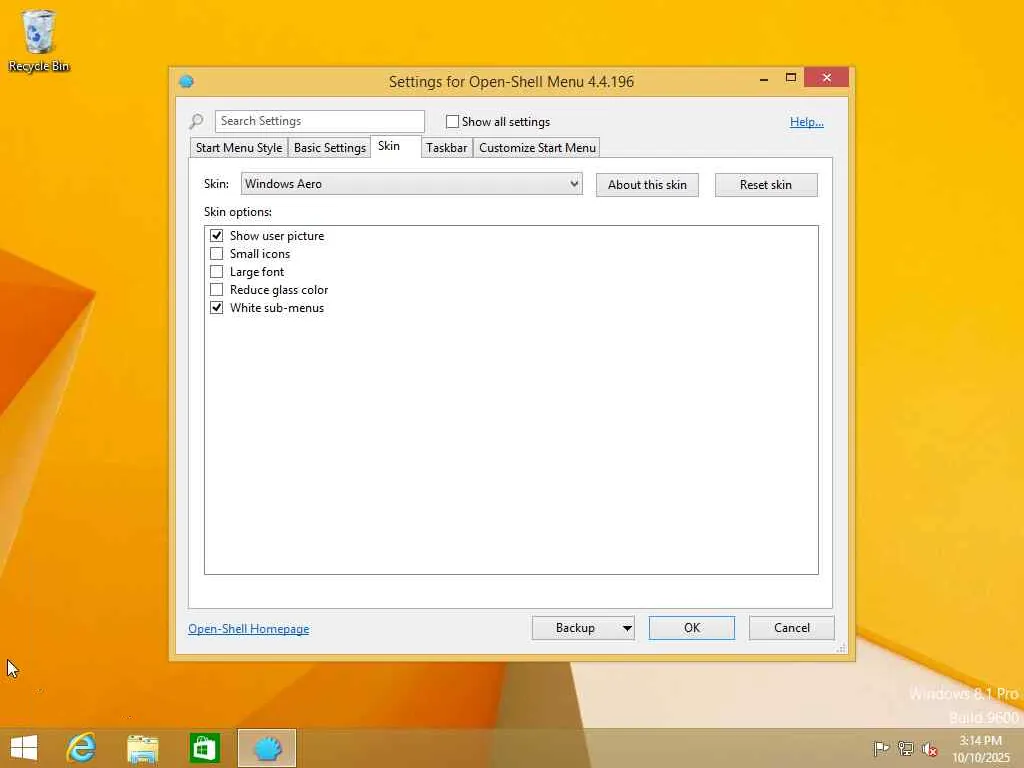
Task: Open the Help link
Action: [807, 121]
